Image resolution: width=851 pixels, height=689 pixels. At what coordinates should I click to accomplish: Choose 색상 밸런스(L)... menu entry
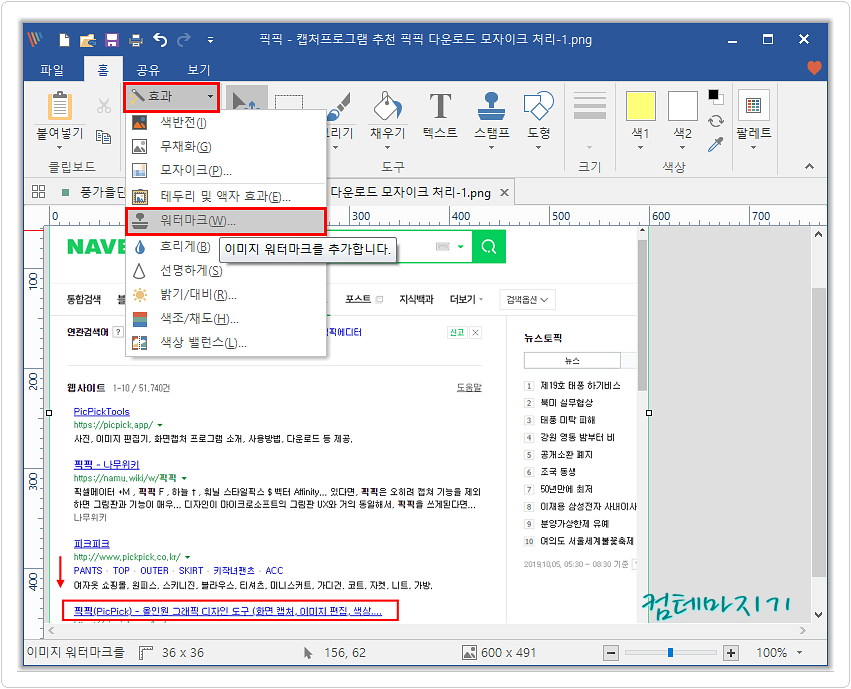click(x=226, y=342)
